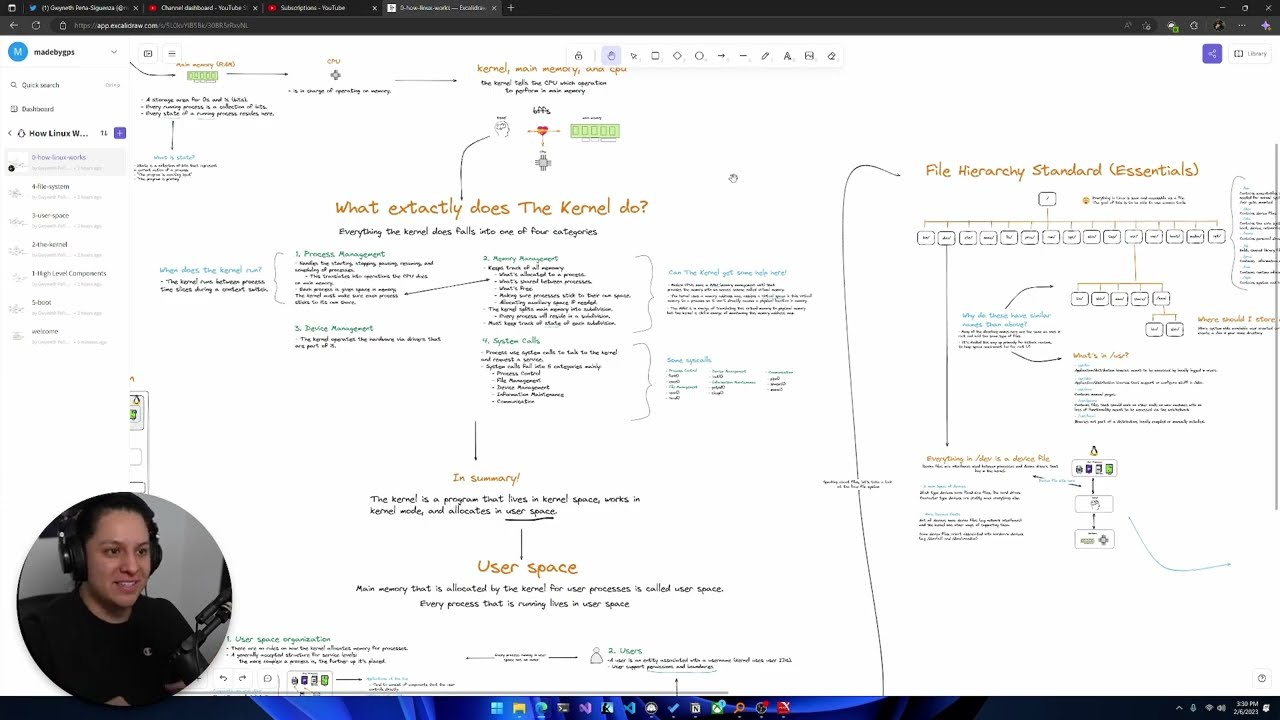Select the Hand pan tool
The height and width of the screenshot is (720, 1280).
click(611, 56)
